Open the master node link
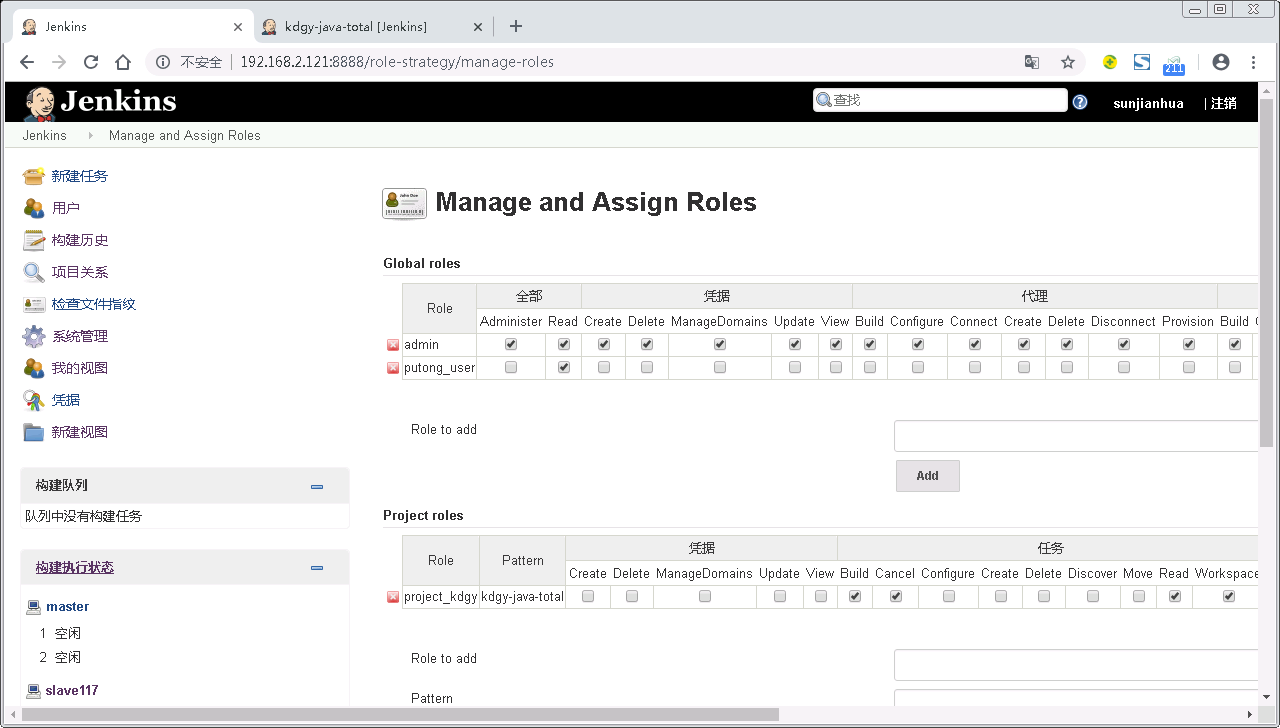1280x728 pixels. (x=67, y=607)
